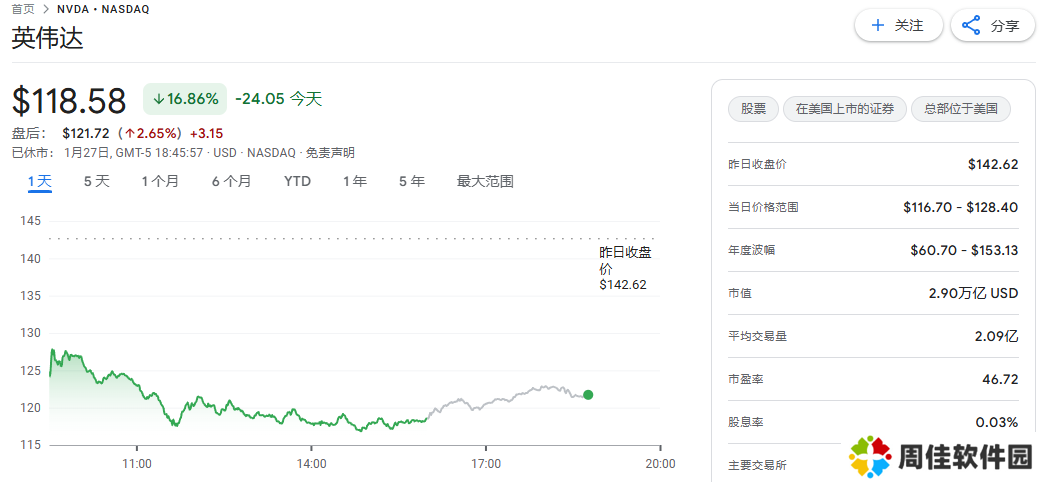This screenshot has height=482, width=1041.
Task: Click the 股息率 label
Action: click(x=746, y=422)
